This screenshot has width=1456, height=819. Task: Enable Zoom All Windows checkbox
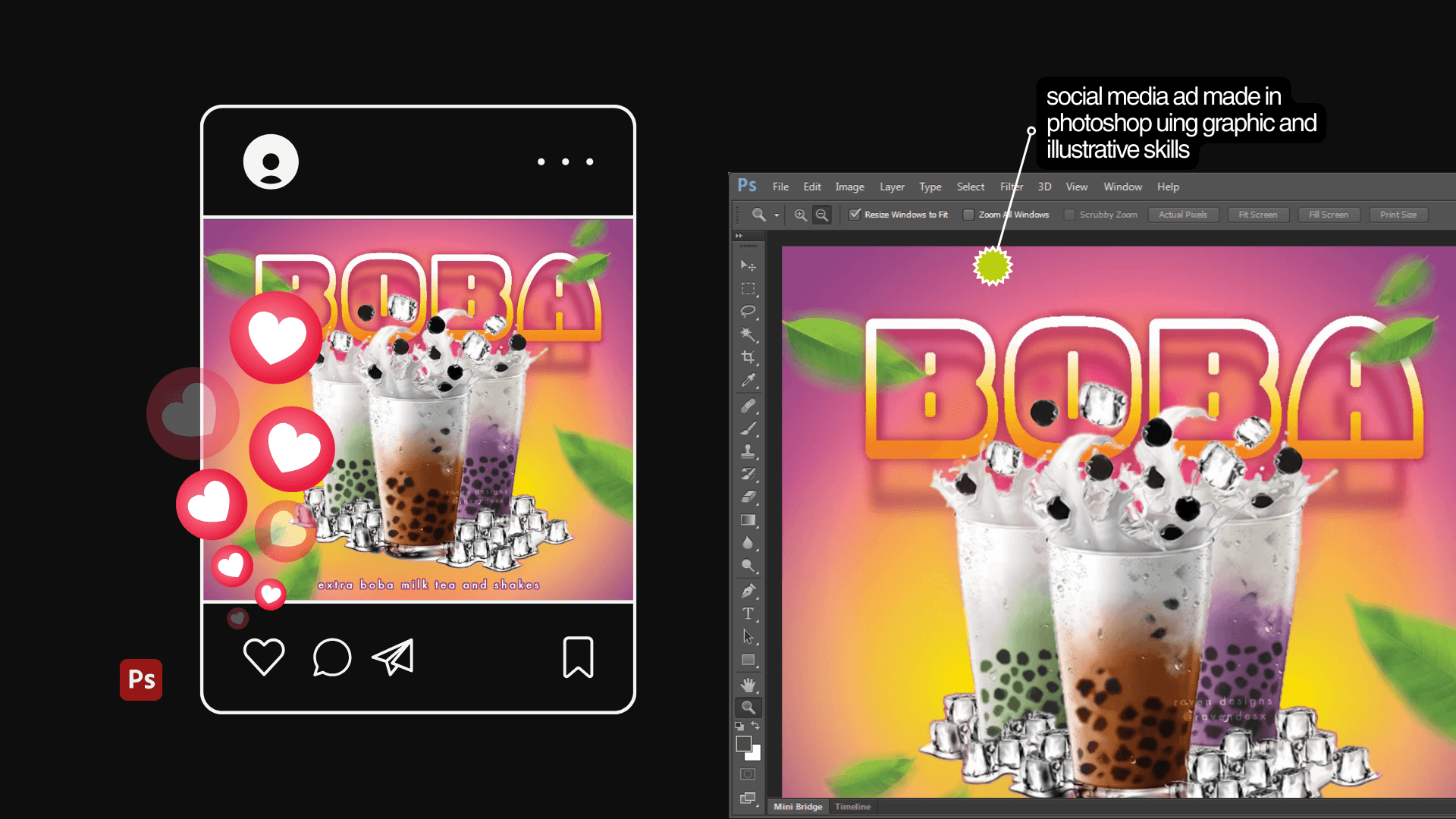click(968, 215)
